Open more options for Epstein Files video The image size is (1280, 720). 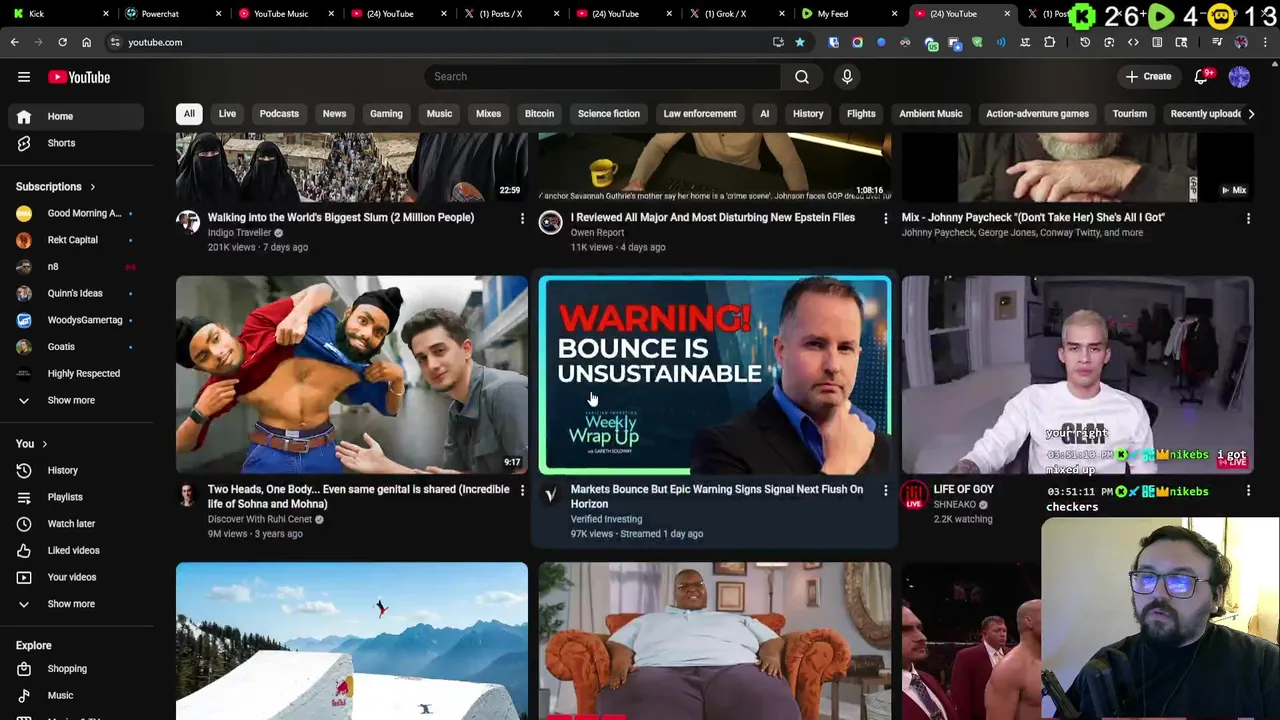[885, 218]
